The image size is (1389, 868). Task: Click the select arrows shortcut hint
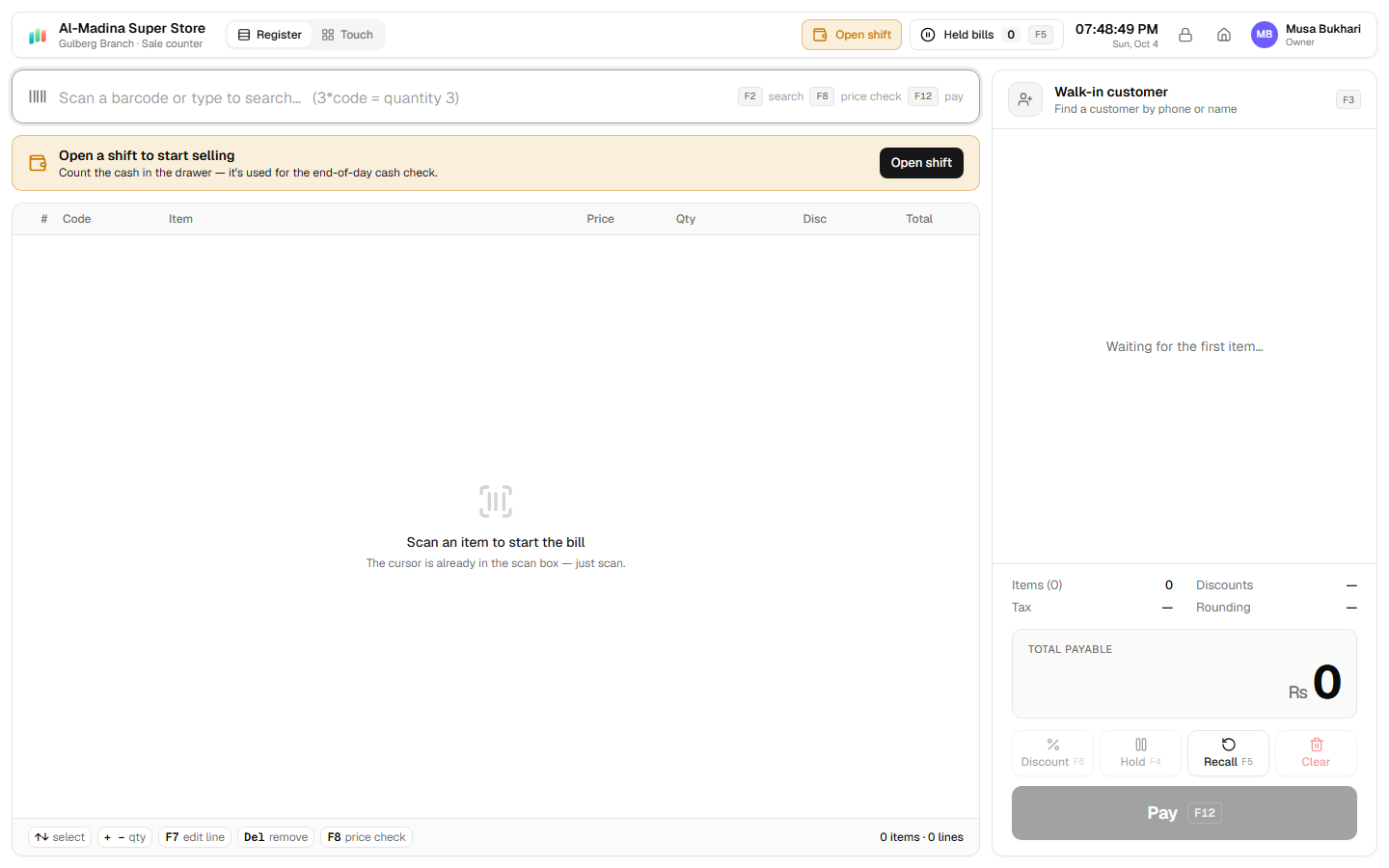[x=60, y=837]
